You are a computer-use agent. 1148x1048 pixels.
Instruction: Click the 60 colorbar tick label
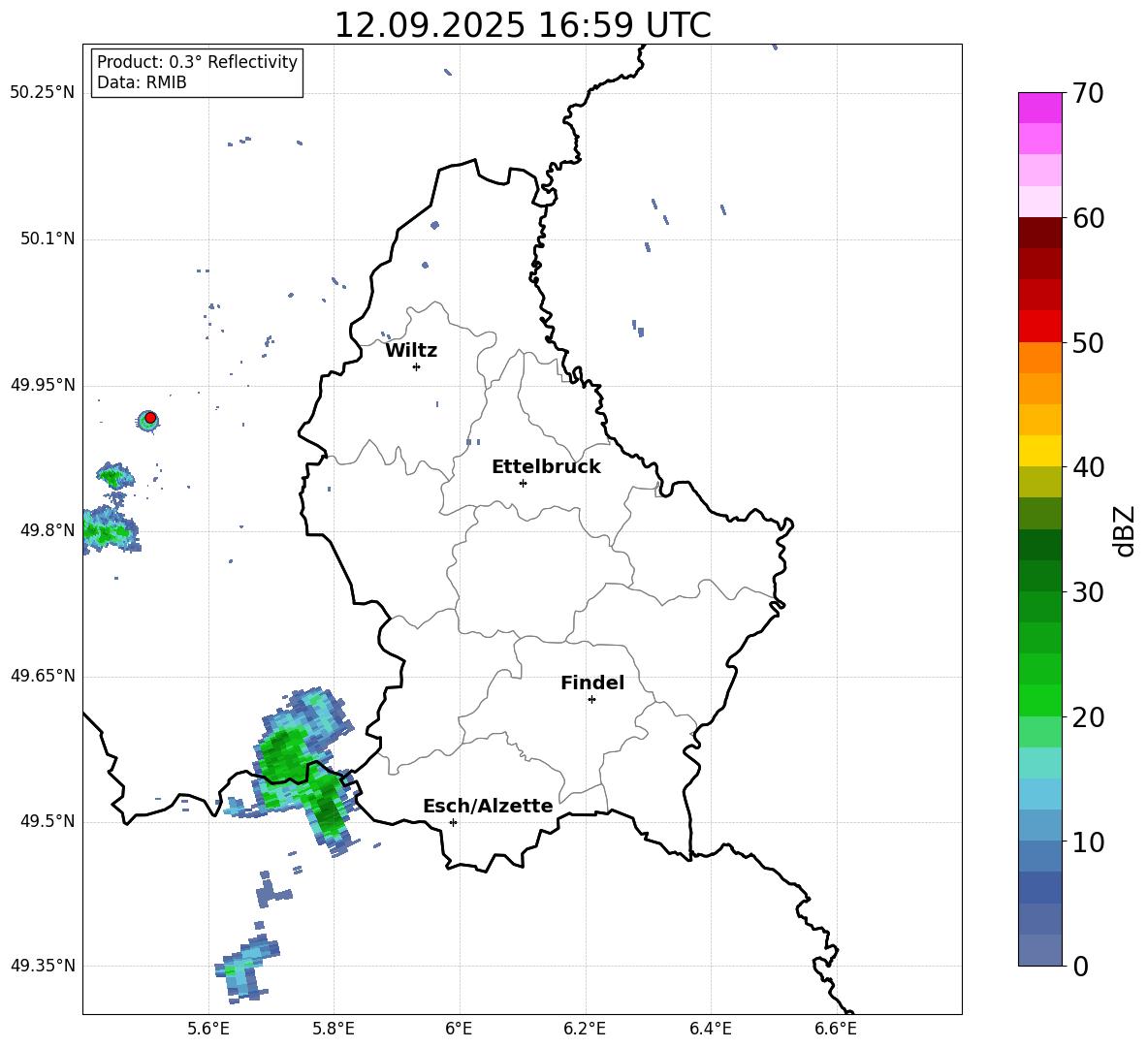(x=1088, y=218)
